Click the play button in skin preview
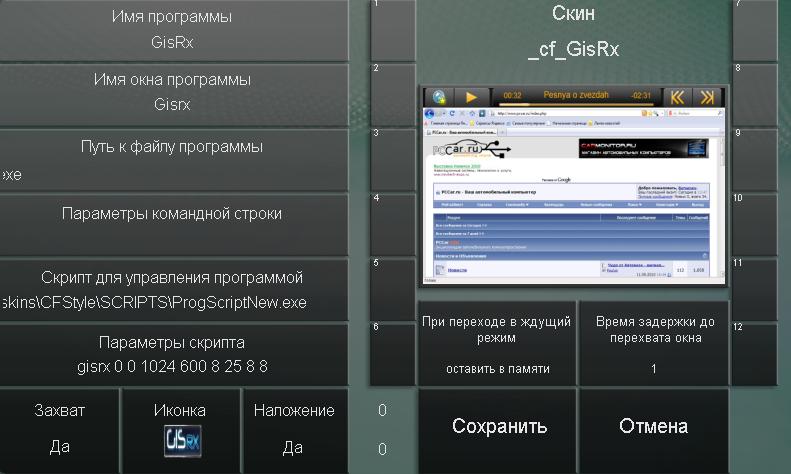This screenshot has width=791, height=474. pos(471,96)
